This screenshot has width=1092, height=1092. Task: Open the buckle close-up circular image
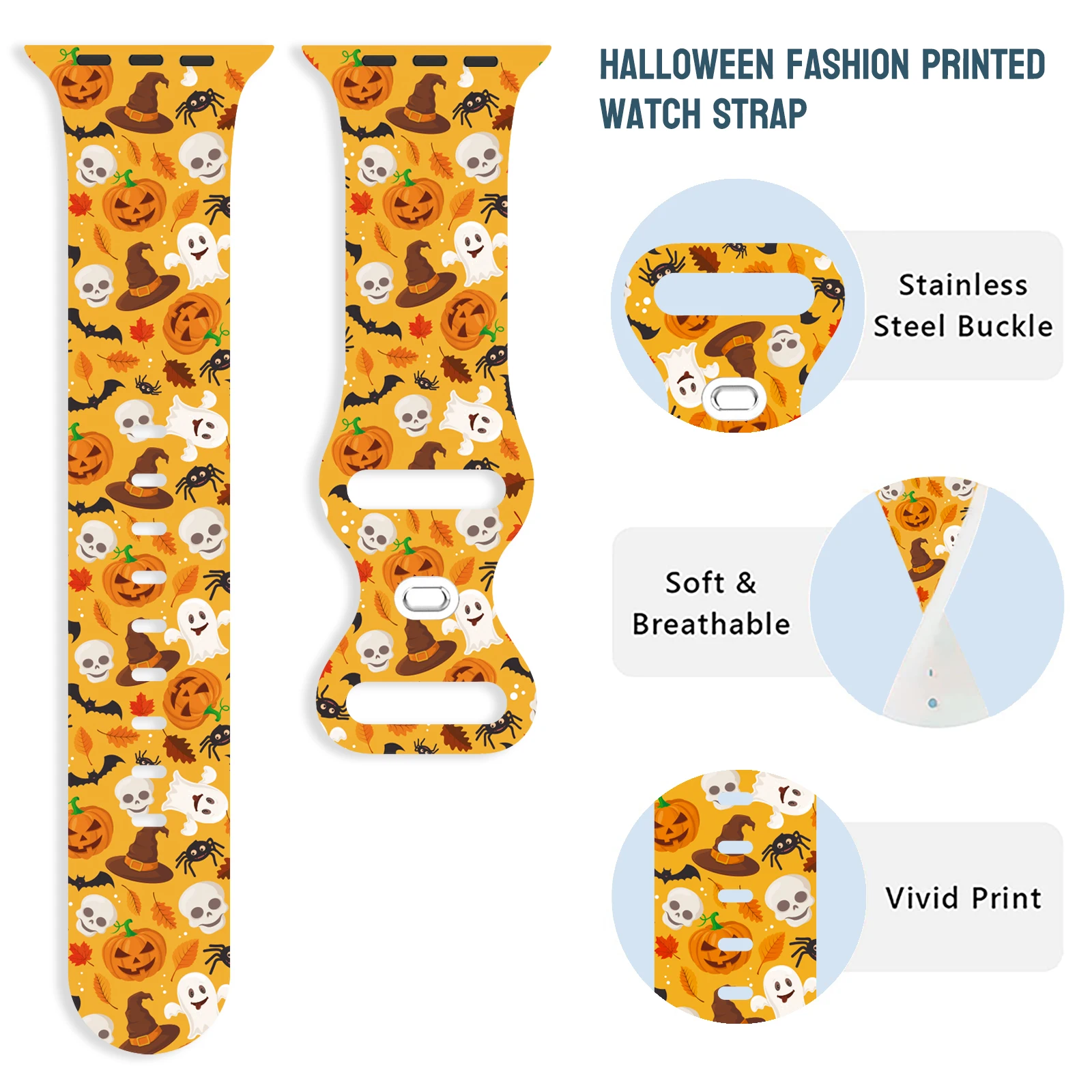click(737, 306)
